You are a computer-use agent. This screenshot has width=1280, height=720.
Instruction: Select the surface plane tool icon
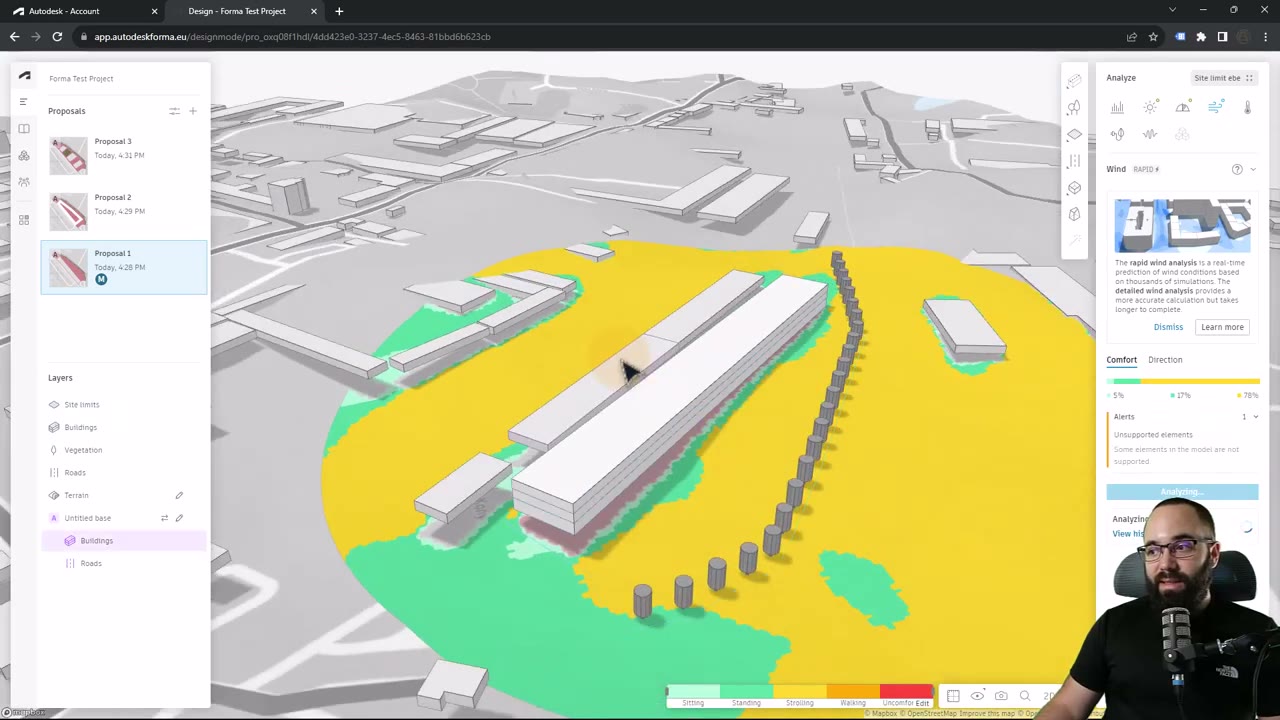[1074, 134]
